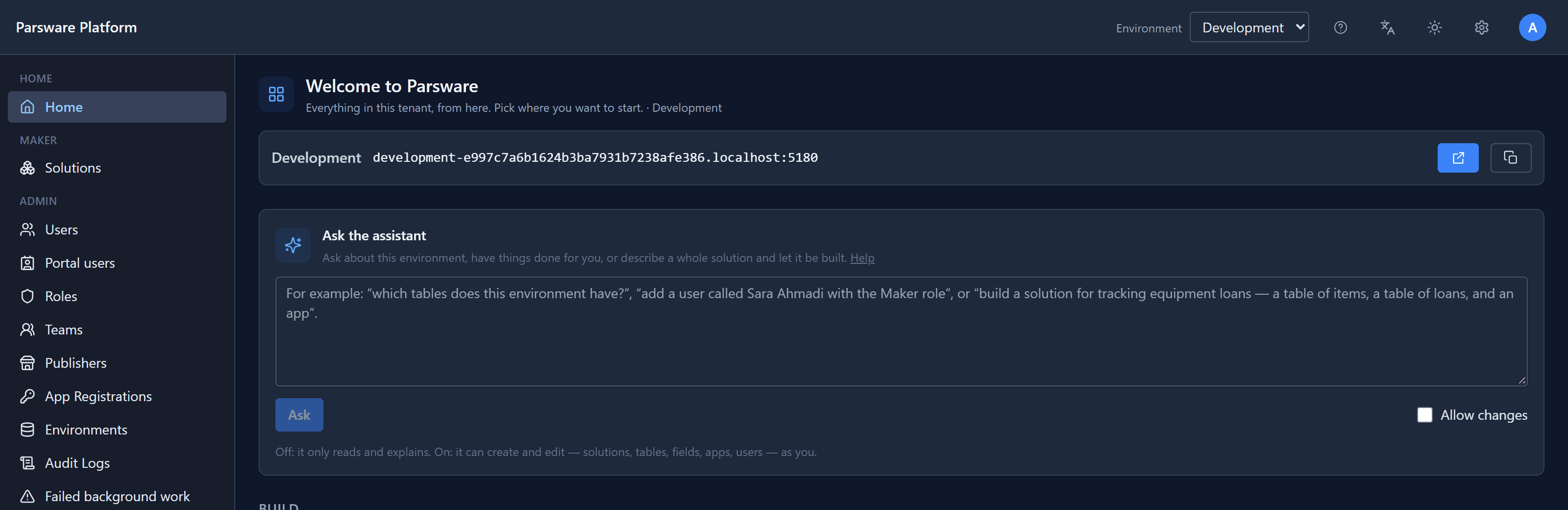The image size is (1568, 510).
Task: Click the language translate icon
Action: pyautogui.click(x=1387, y=27)
